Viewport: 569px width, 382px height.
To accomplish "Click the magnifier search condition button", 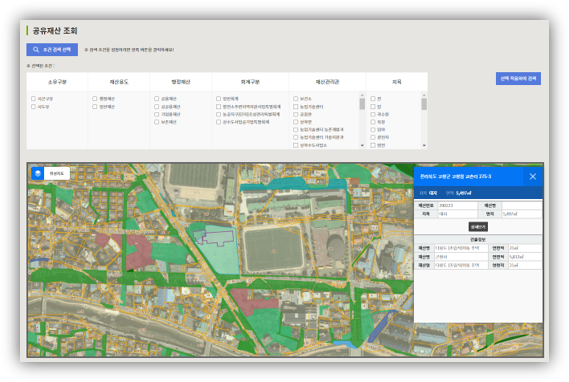I will click(x=52, y=50).
